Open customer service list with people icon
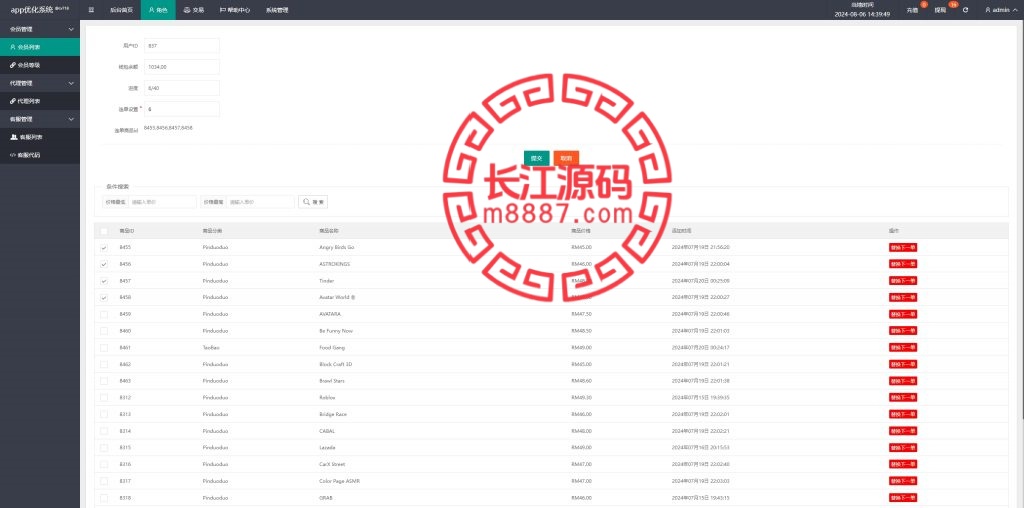 click(x=40, y=137)
